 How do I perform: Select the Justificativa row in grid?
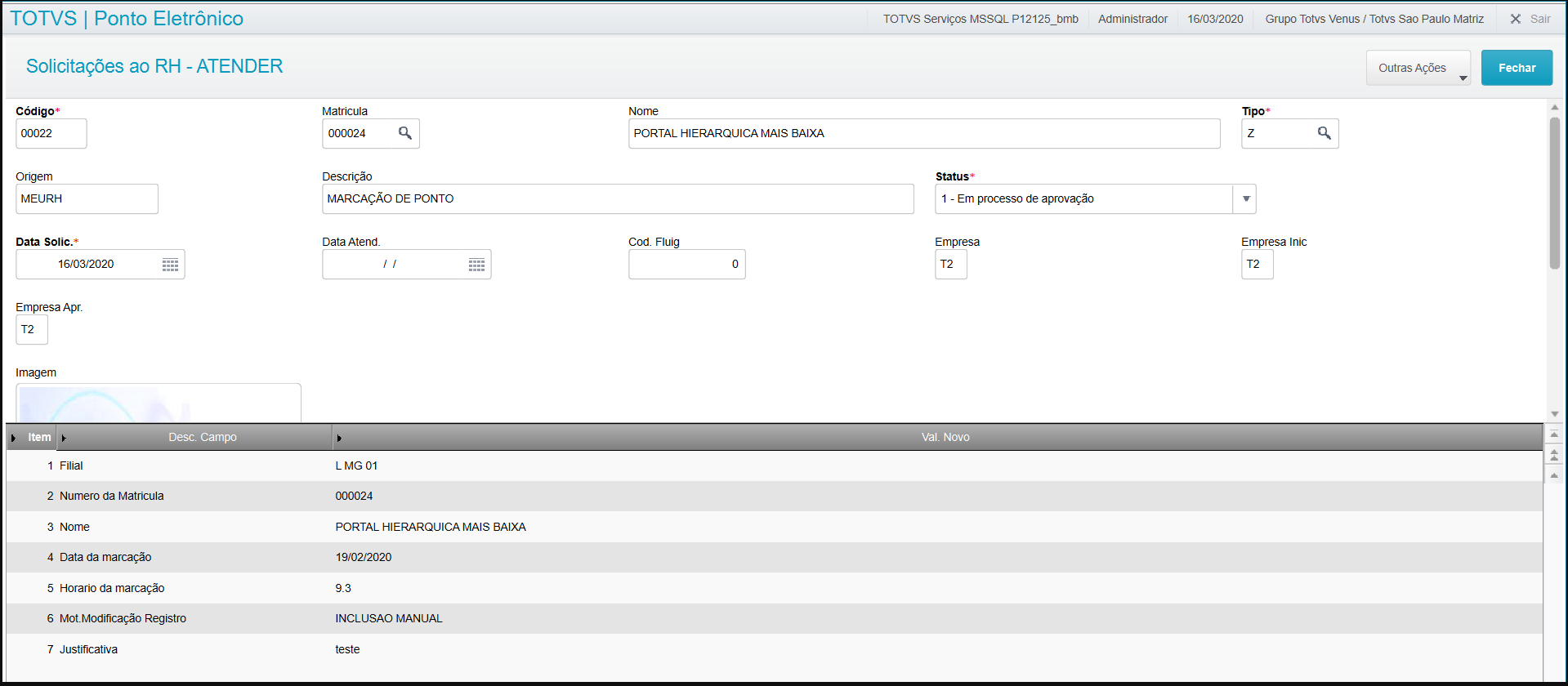point(88,649)
